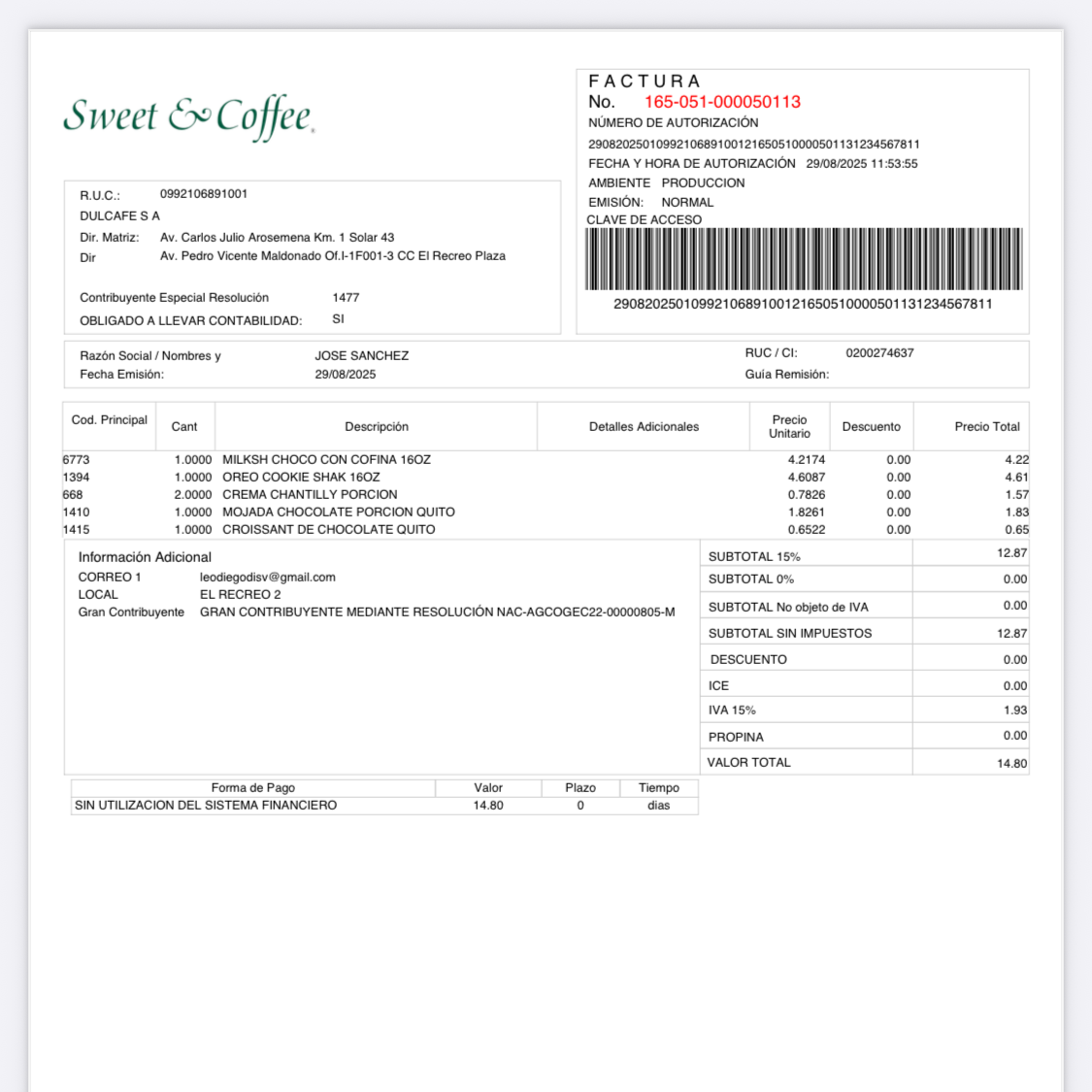Image resolution: width=1092 pixels, height=1092 pixels.
Task: Select the R.U.C. number 0992106891001
Action: [x=204, y=193]
